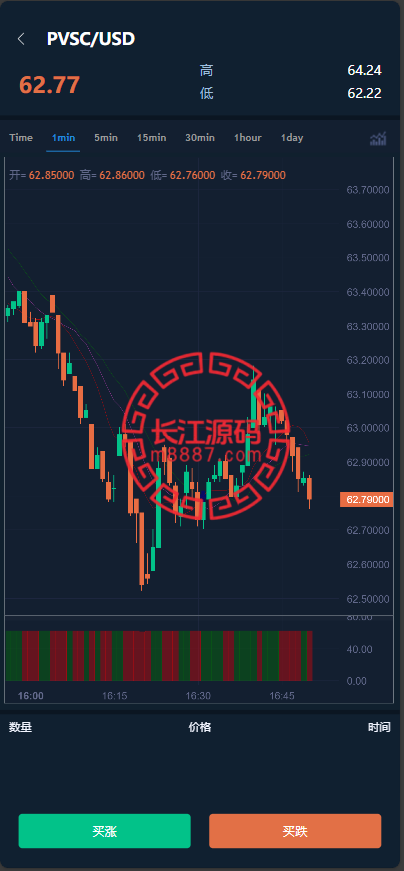
Task: Click the 时间 column header
Action: pos(379,727)
